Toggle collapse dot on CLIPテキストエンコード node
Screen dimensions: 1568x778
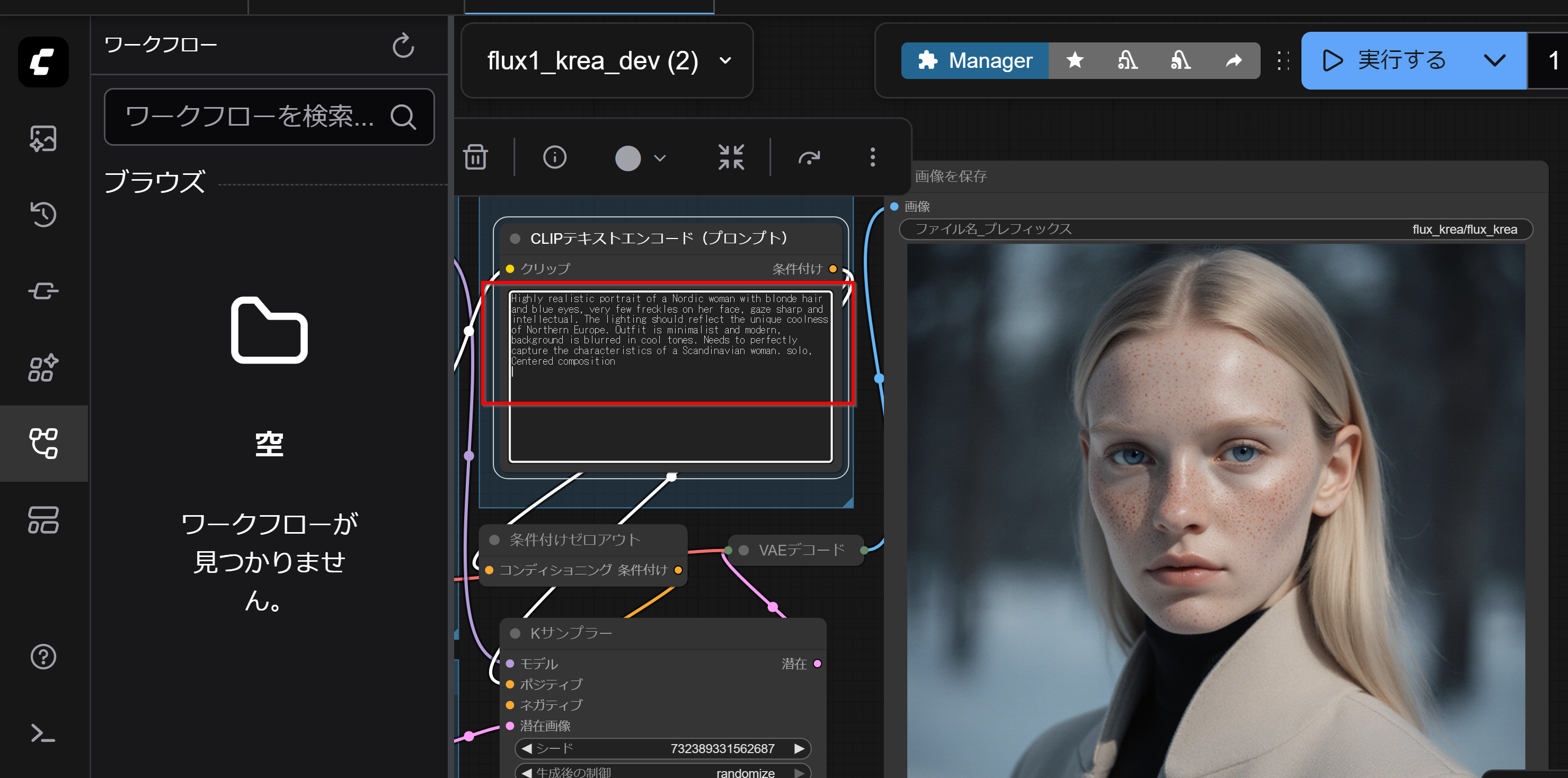(515, 238)
